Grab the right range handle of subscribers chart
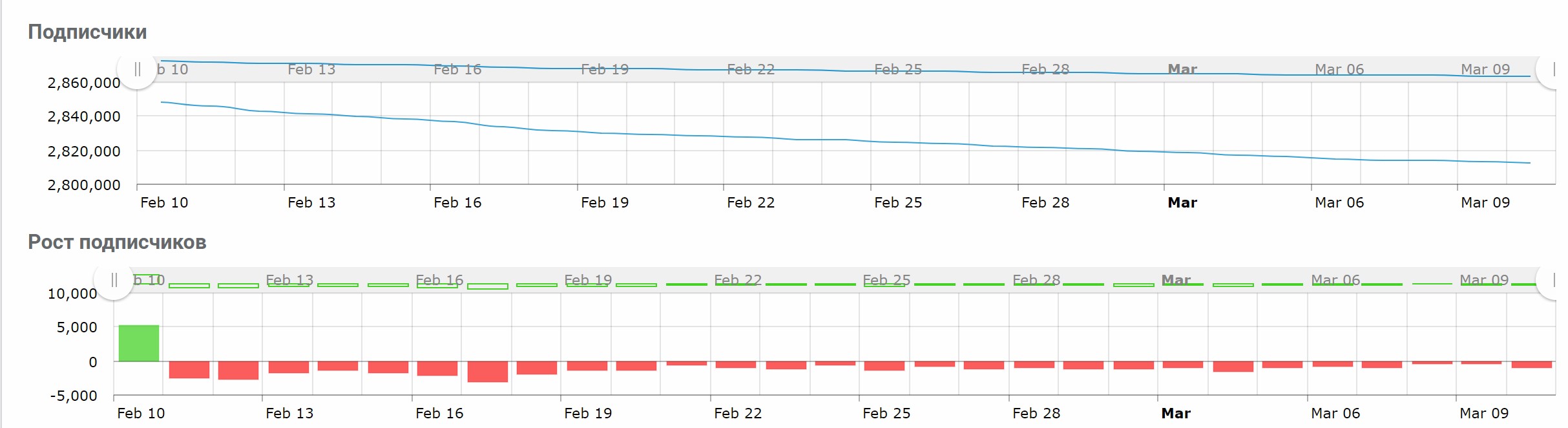1568x428 pixels. 1554,69
